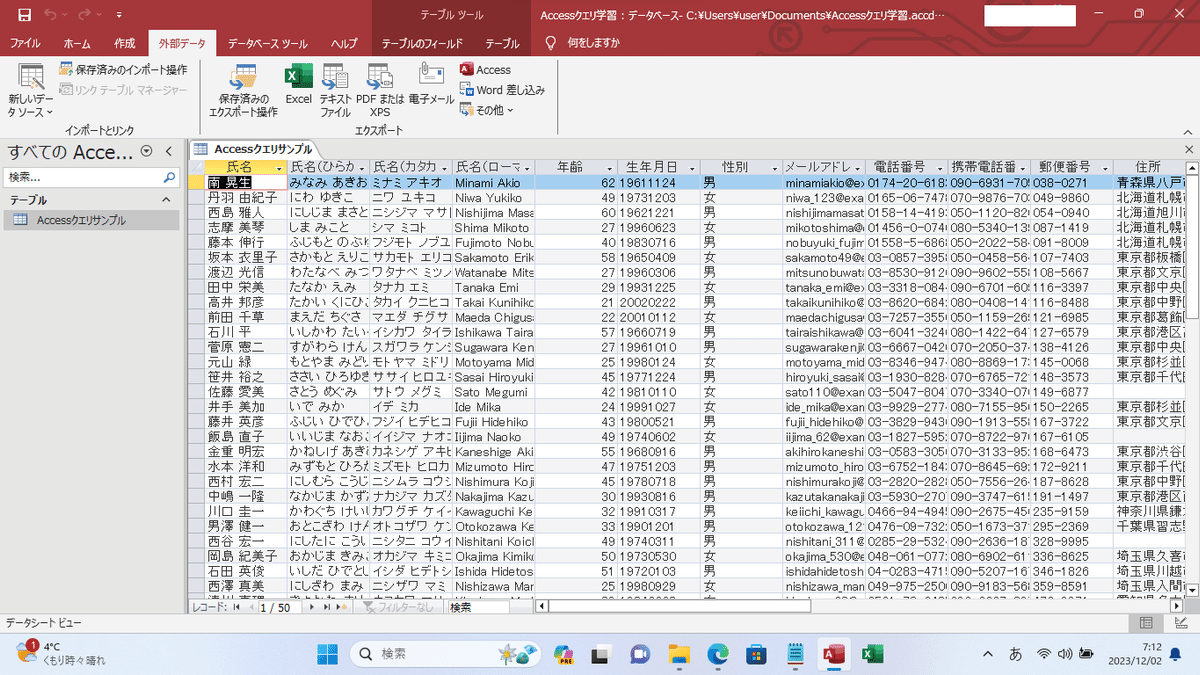Image resolution: width=1200 pixels, height=675 pixels.
Task: Click cell 'Minami Akio'
Action: click(x=493, y=183)
